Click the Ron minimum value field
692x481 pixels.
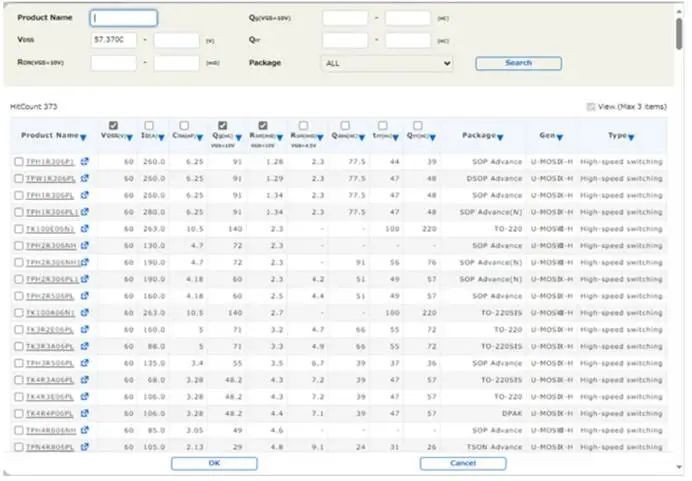pos(113,63)
